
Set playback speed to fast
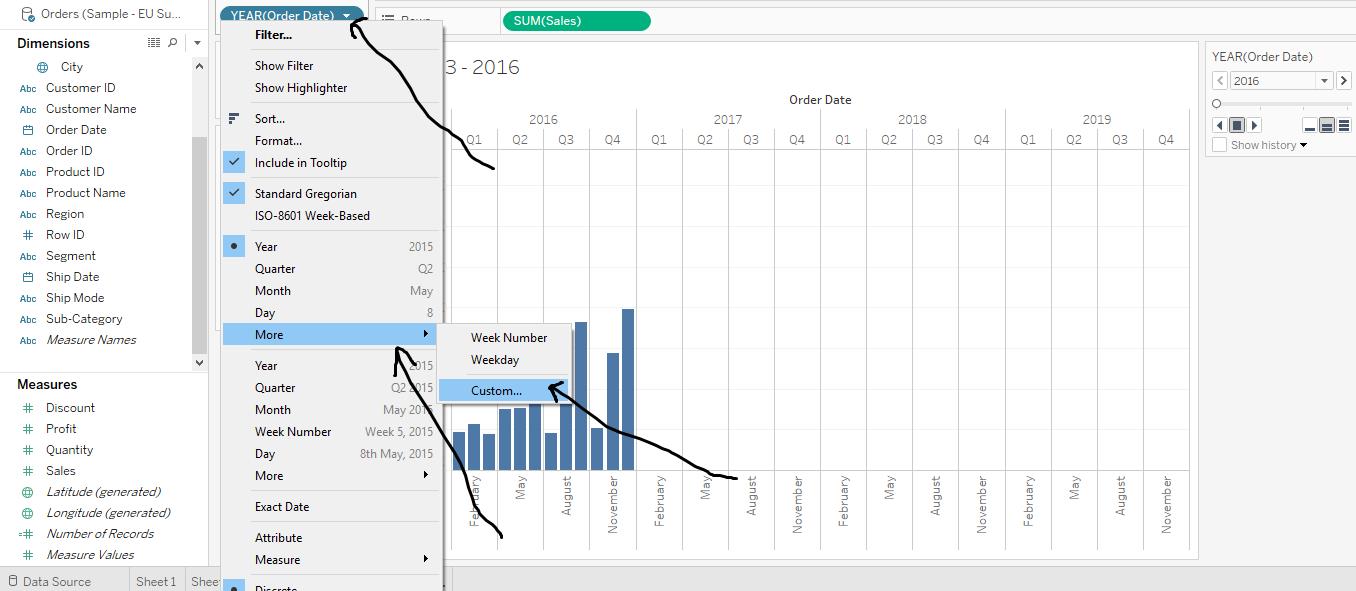point(1345,125)
